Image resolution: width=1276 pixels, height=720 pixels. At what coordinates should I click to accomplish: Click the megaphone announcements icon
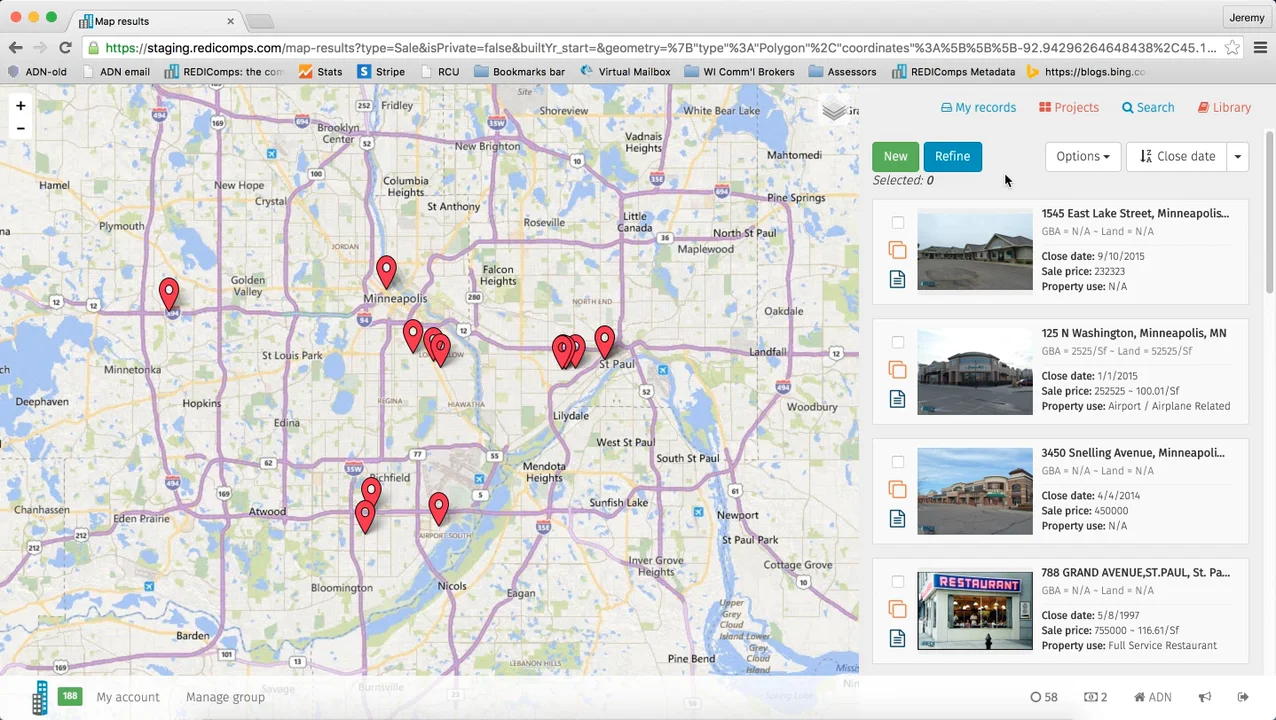pos(1205,697)
